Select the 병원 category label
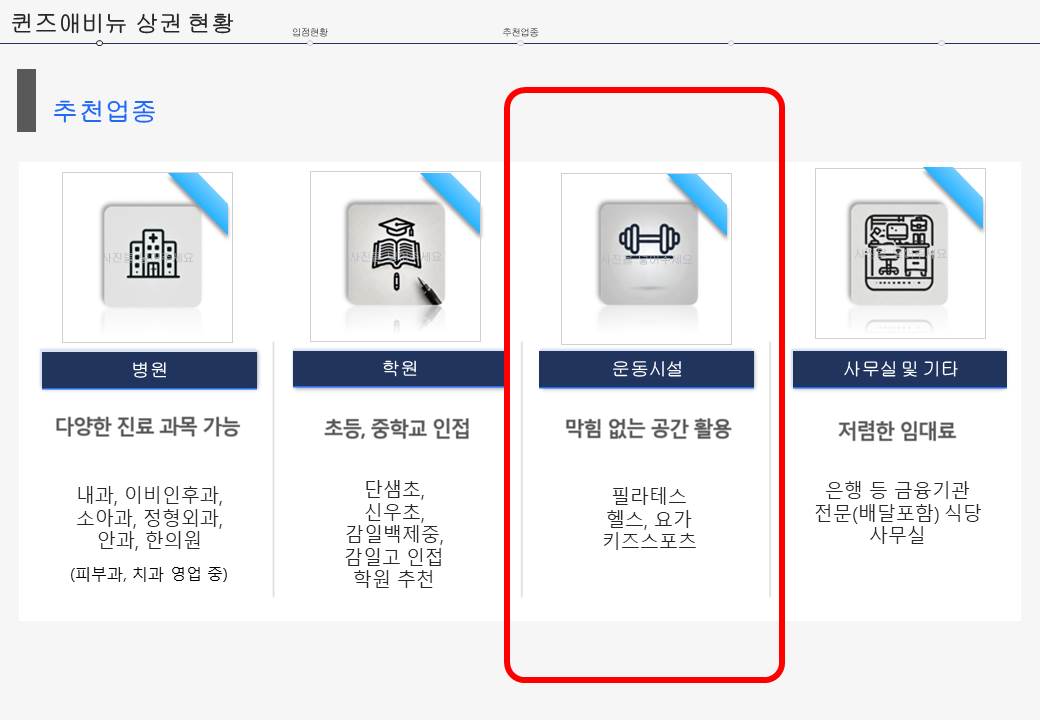Image resolution: width=1040 pixels, height=720 pixels. (x=149, y=370)
